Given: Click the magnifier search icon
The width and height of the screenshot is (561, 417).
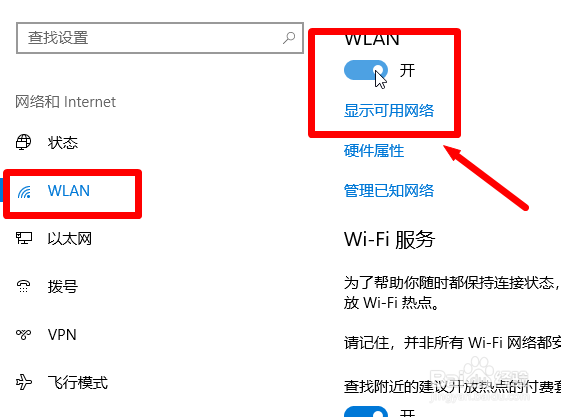Looking at the screenshot, I should pyautogui.click(x=289, y=38).
